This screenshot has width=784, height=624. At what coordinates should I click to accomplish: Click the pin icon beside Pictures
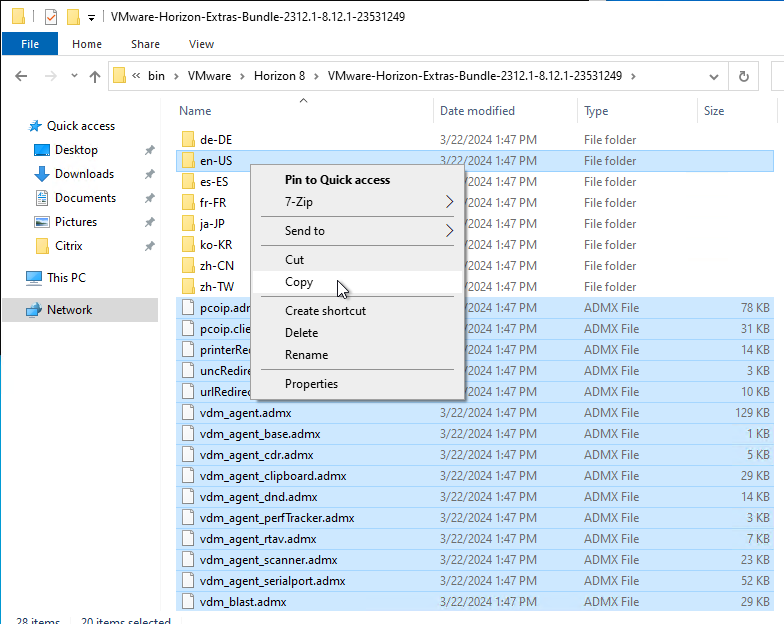click(150, 222)
